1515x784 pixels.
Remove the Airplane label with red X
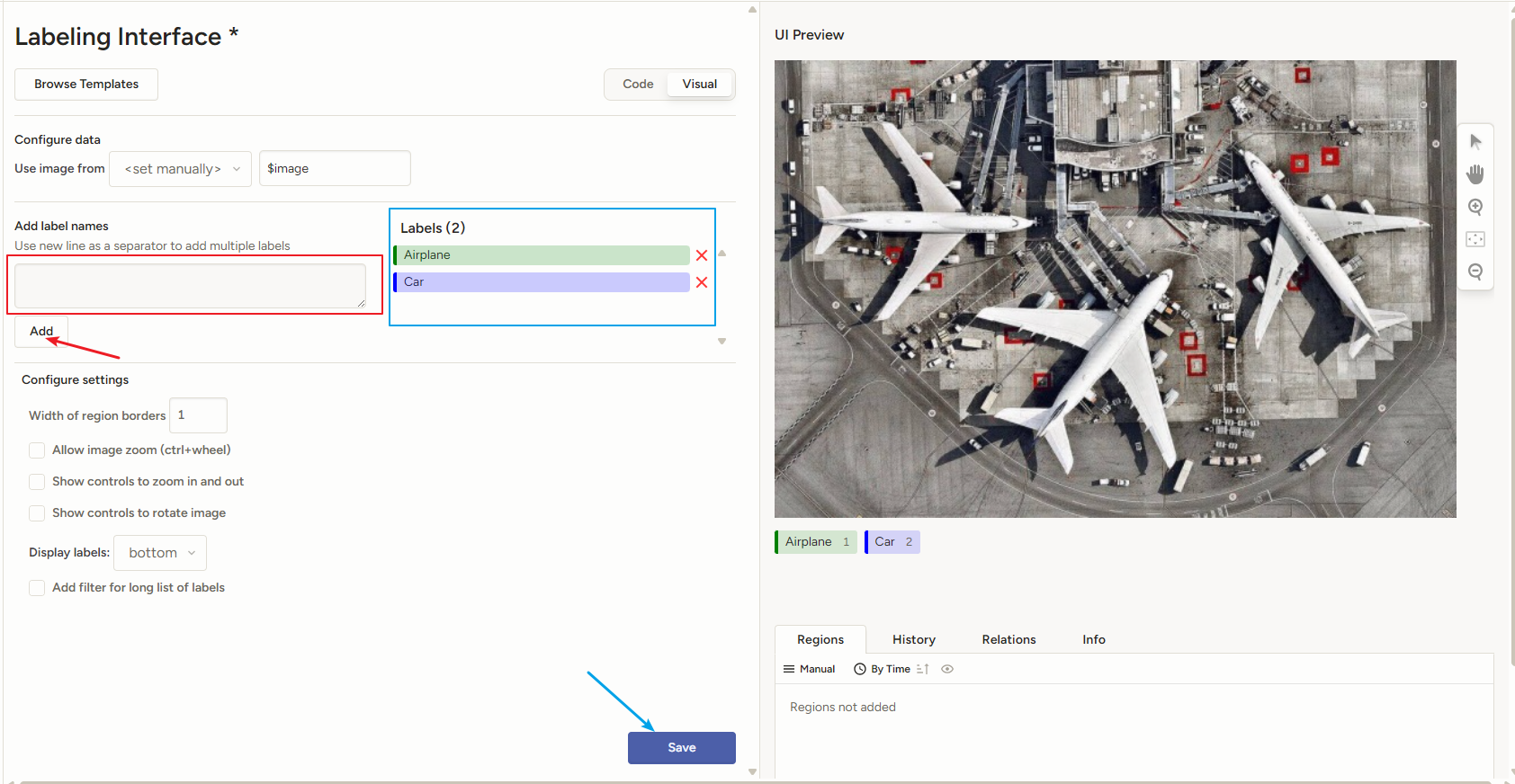tap(702, 255)
